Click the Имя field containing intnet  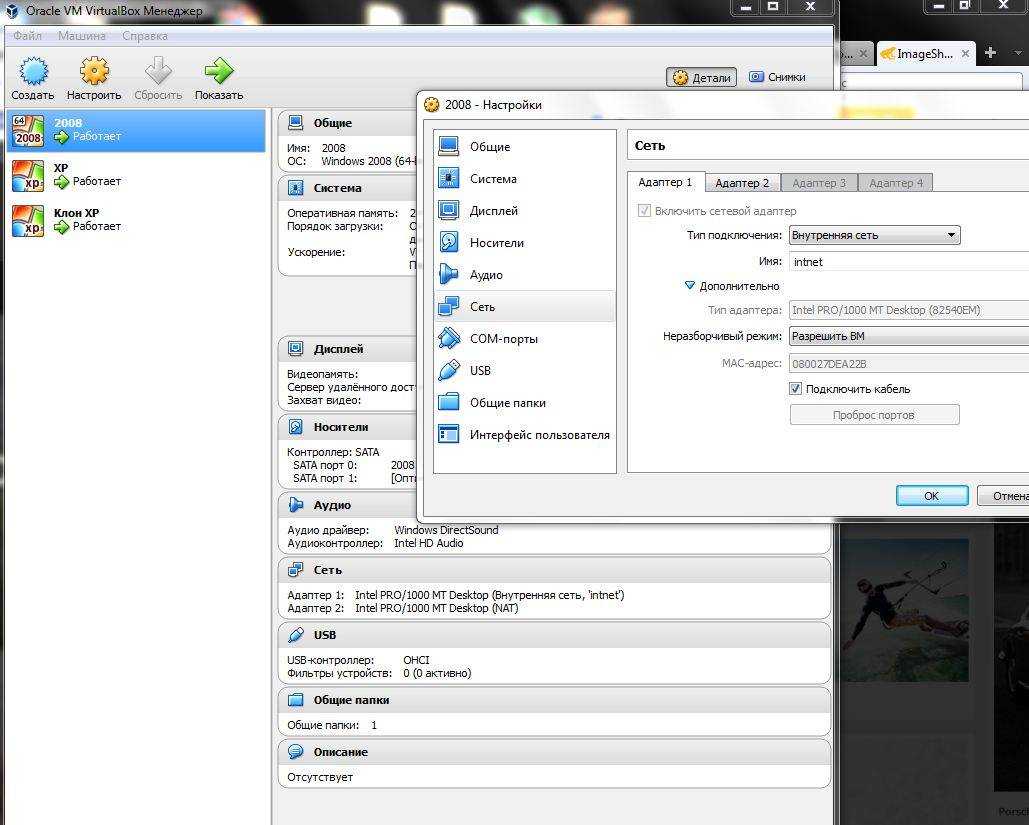click(x=909, y=261)
